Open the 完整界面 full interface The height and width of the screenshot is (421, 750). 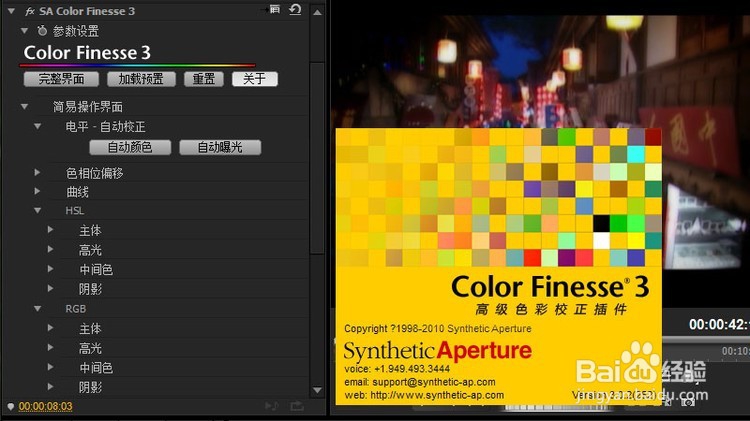coord(61,79)
